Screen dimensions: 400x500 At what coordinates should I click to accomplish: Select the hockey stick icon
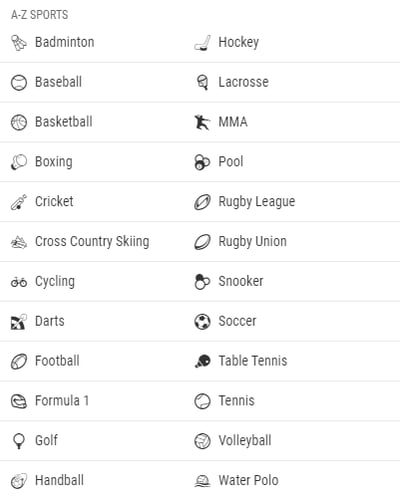(x=202, y=43)
